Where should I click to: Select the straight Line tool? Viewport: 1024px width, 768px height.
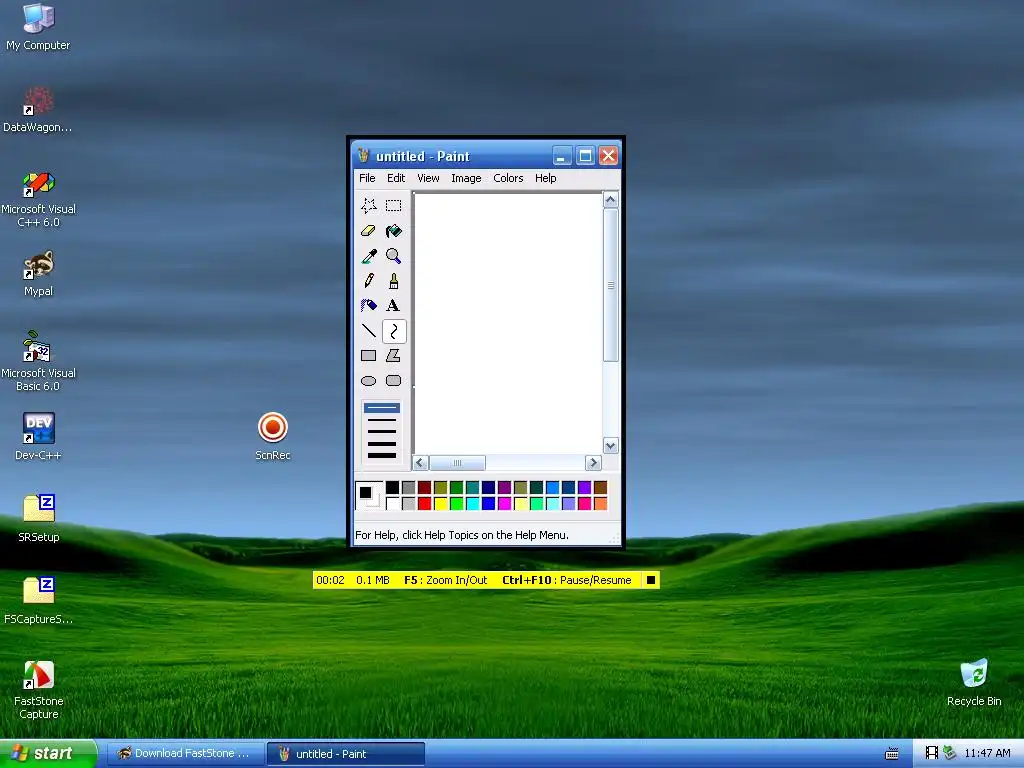point(368,331)
